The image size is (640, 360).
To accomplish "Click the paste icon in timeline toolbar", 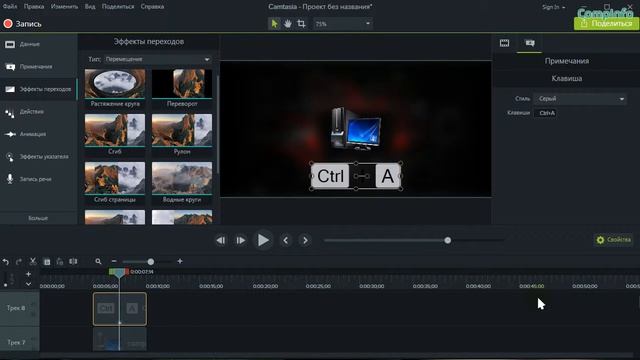I will pos(60,262).
